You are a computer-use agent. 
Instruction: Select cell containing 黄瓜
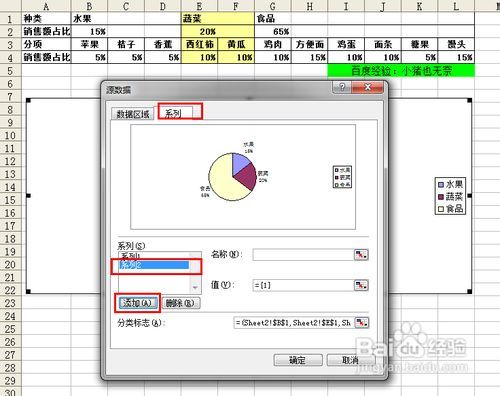tap(236, 44)
